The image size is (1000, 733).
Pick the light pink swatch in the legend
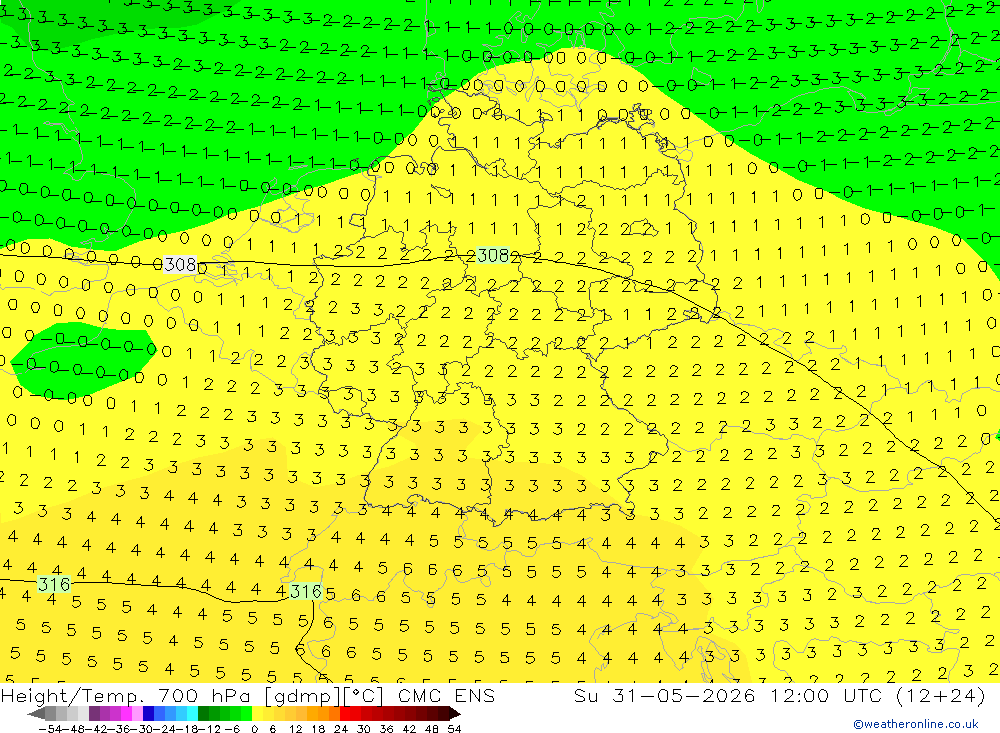tap(137, 713)
